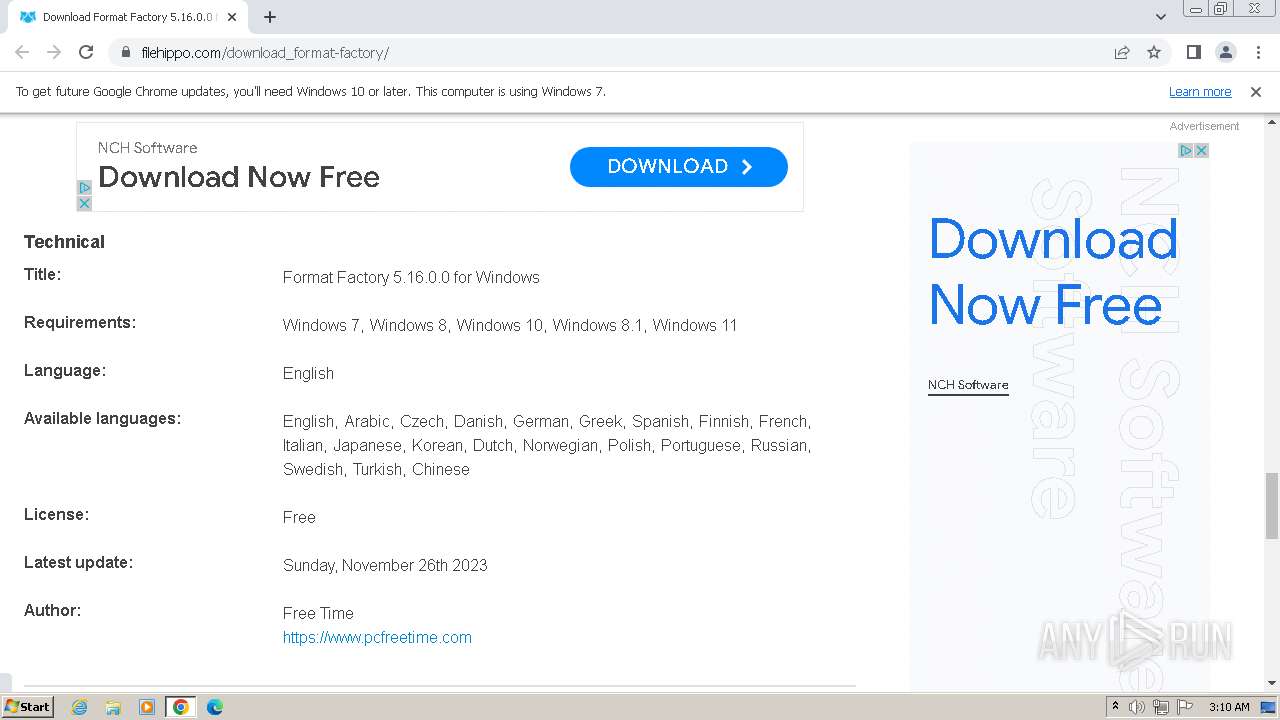This screenshot has width=1280, height=720.
Task: Click the 'Technical' section heading
Action: (x=64, y=242)
